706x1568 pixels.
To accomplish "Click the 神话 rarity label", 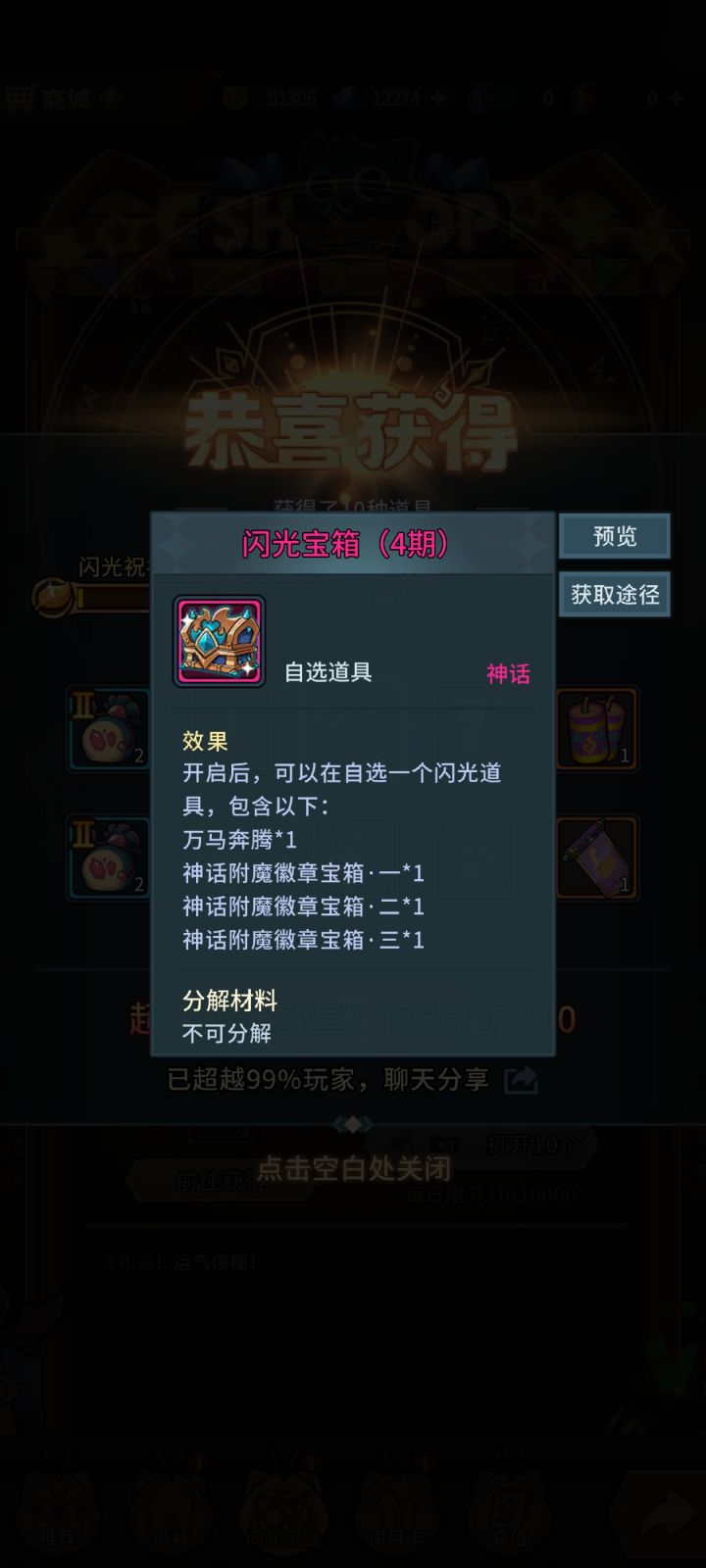I will click(x=508, y=673).
